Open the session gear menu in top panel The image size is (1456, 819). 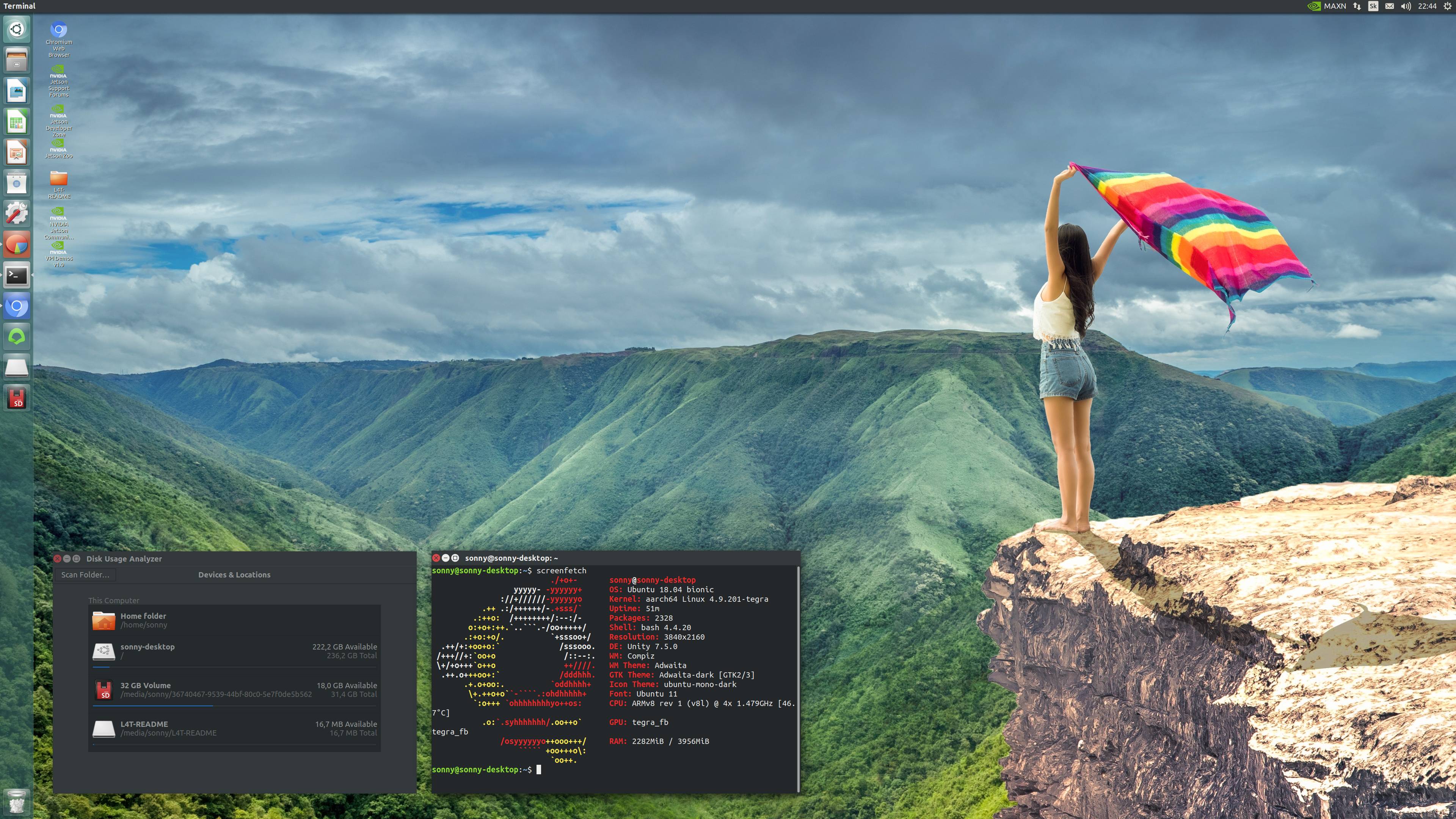[1448, 6]
